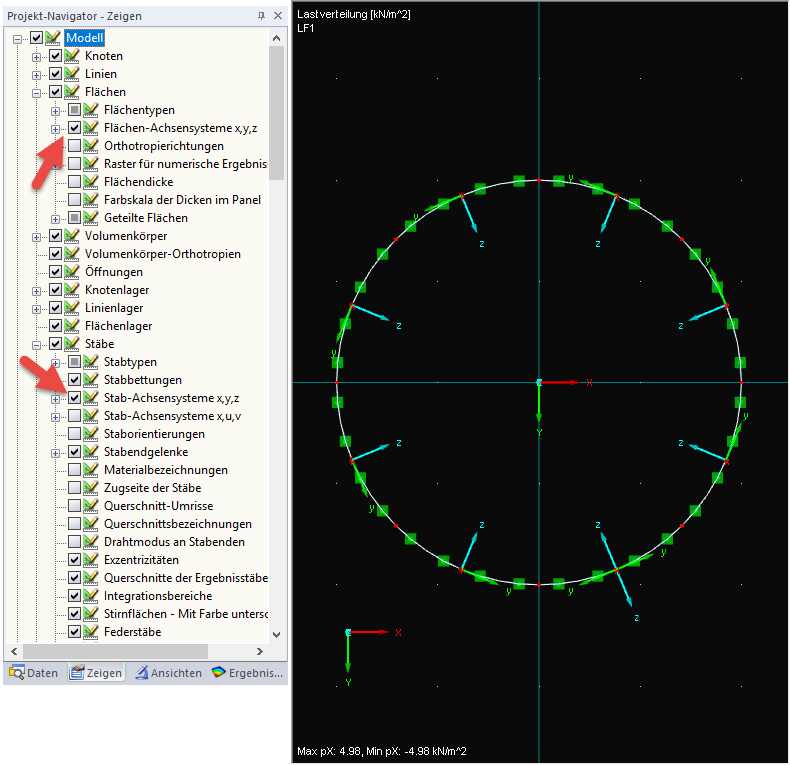Click the Daten tab magnifier icon

pyautogui.click(x=17, y=672)
